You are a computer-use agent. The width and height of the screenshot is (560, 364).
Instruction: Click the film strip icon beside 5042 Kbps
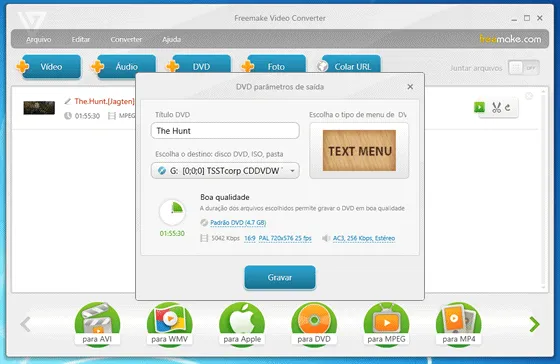pos(204,238)
